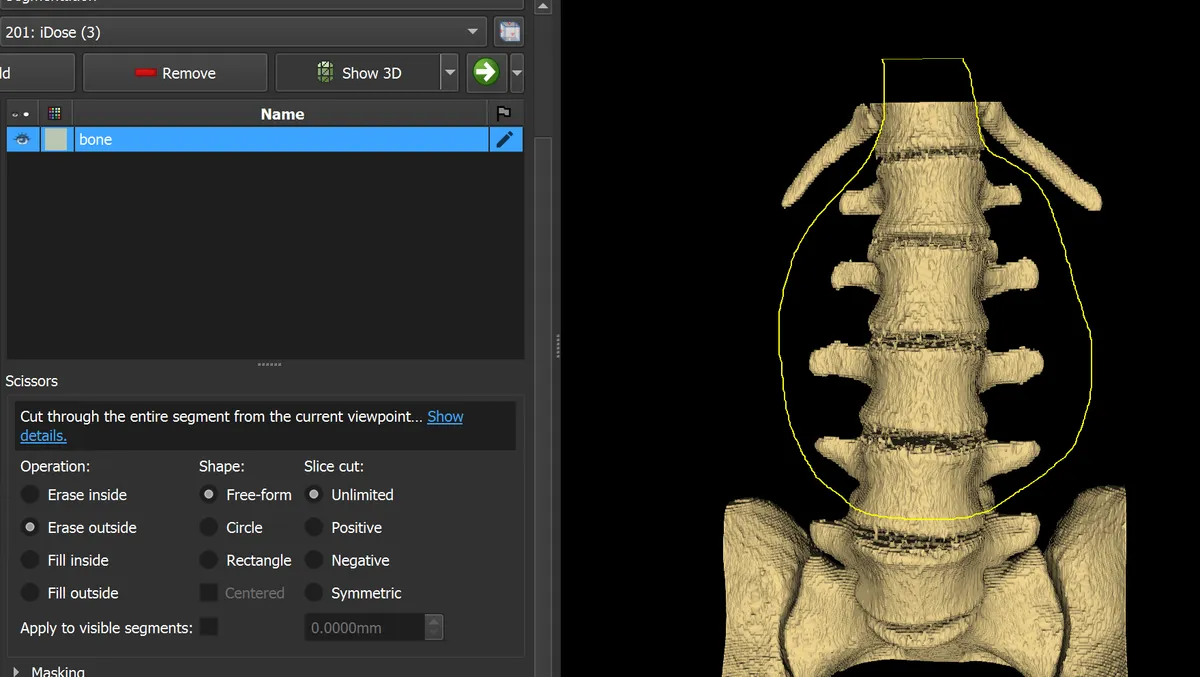Click the flag status column header
This screenshot has width=1200, height=677.
tap(505, 114)
